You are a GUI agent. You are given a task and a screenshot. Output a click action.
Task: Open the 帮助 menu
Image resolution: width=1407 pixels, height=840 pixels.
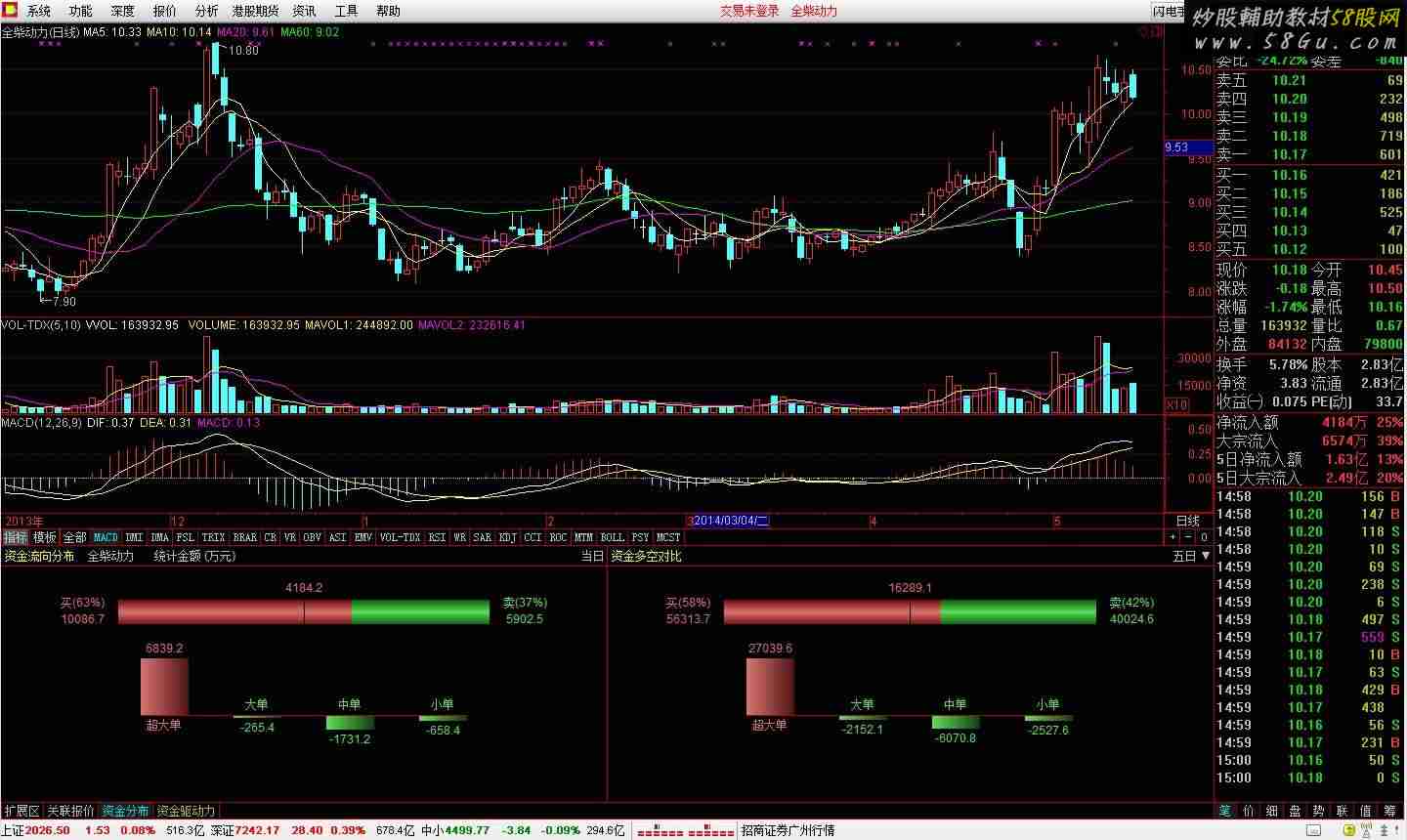388,11
